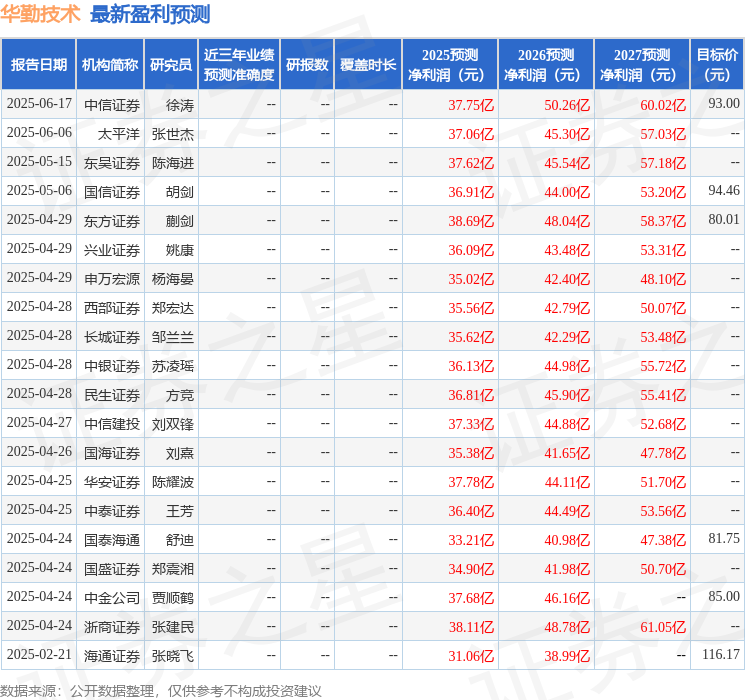Select the 中信建投 institution cell
The width and height of the screenshot is (745, 700).
[112, 424]
